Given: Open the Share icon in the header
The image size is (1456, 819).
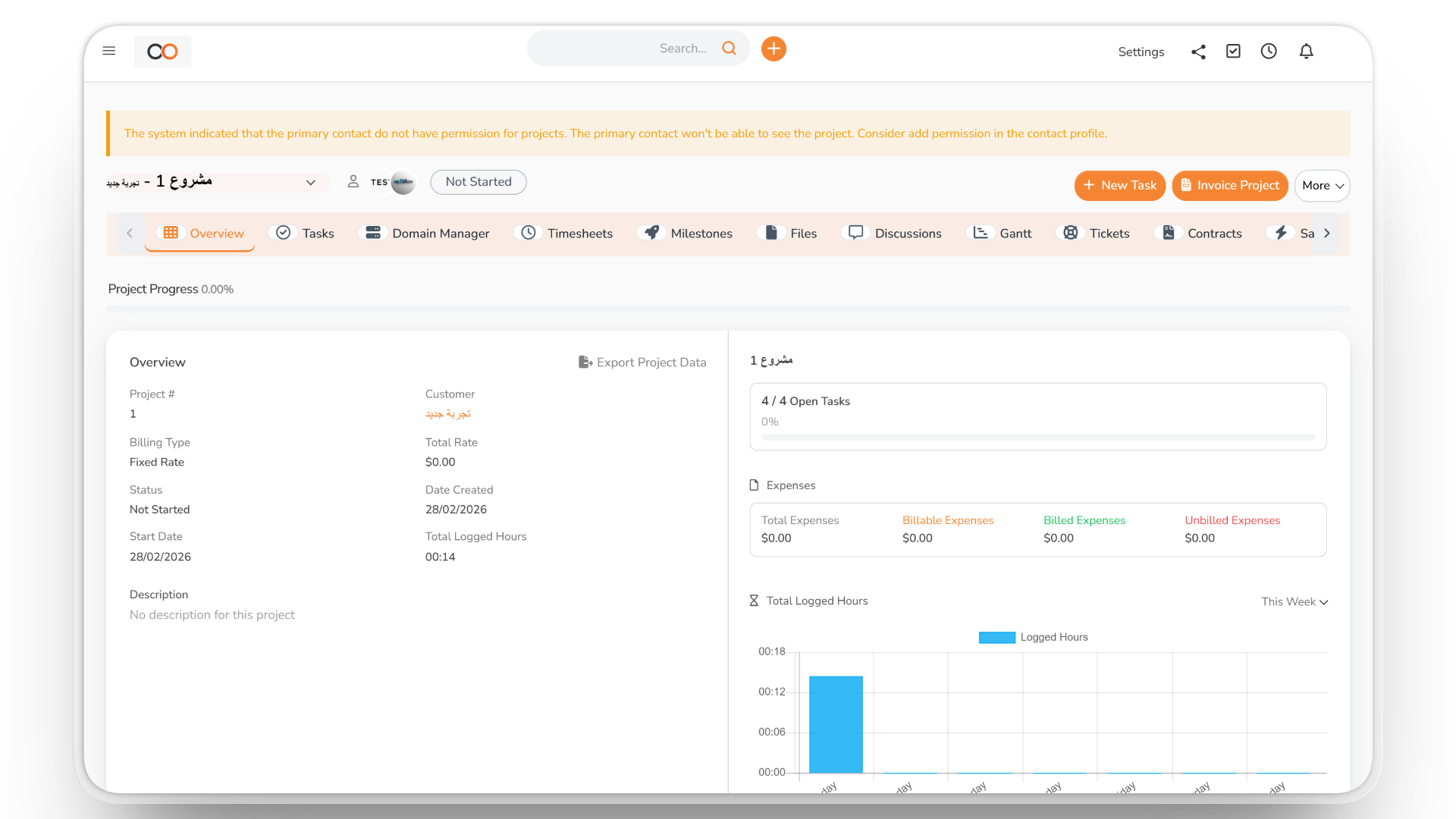Looking at the screenshot, I should pyautogui.click(x=1198, y=52).
